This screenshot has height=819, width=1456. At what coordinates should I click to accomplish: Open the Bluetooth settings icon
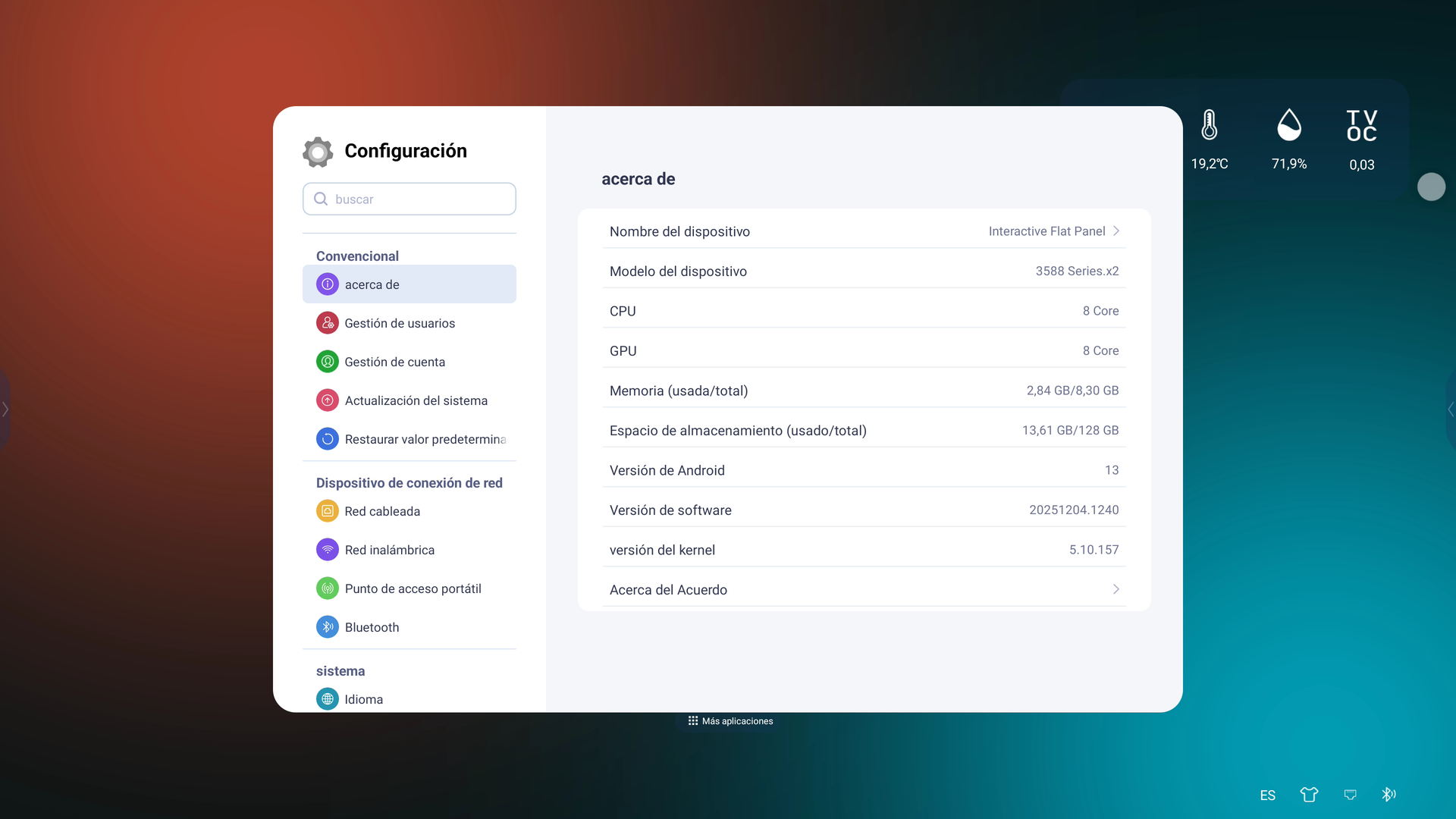pyautogui.click(x=328, y=627)
